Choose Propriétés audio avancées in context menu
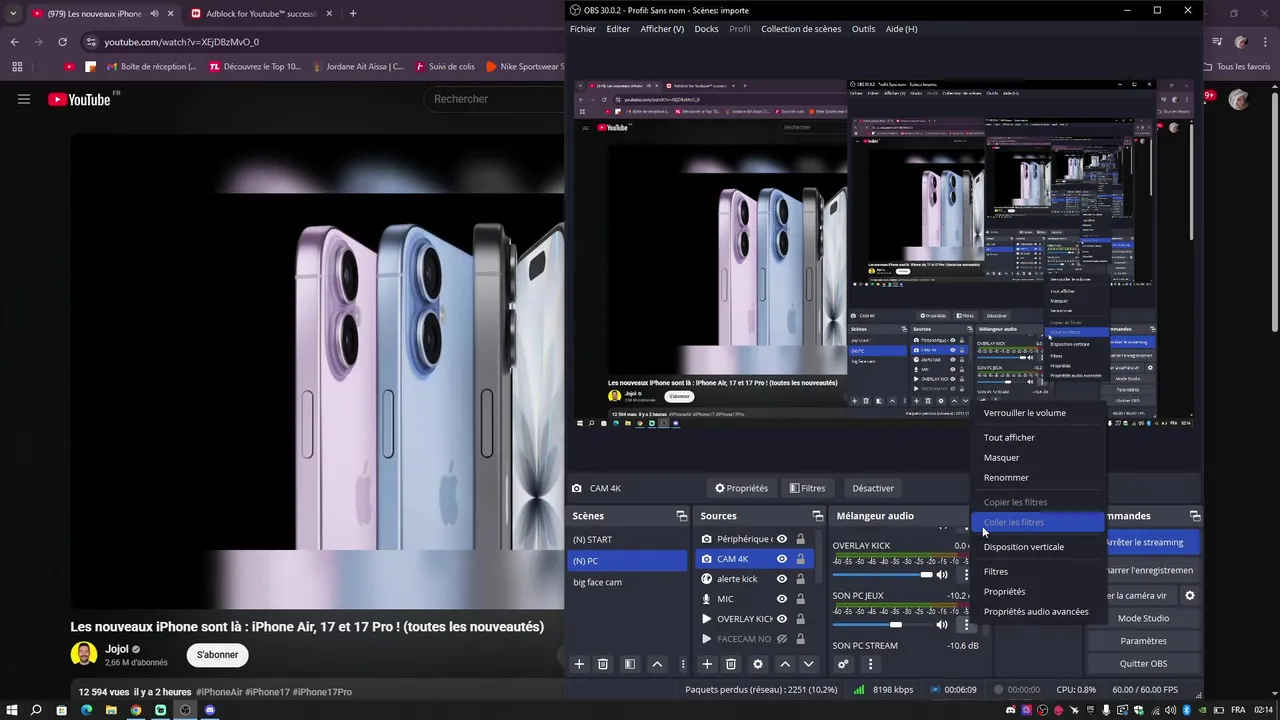Viewport: 1280px width, 720px height. click(x=1037, y=611)
